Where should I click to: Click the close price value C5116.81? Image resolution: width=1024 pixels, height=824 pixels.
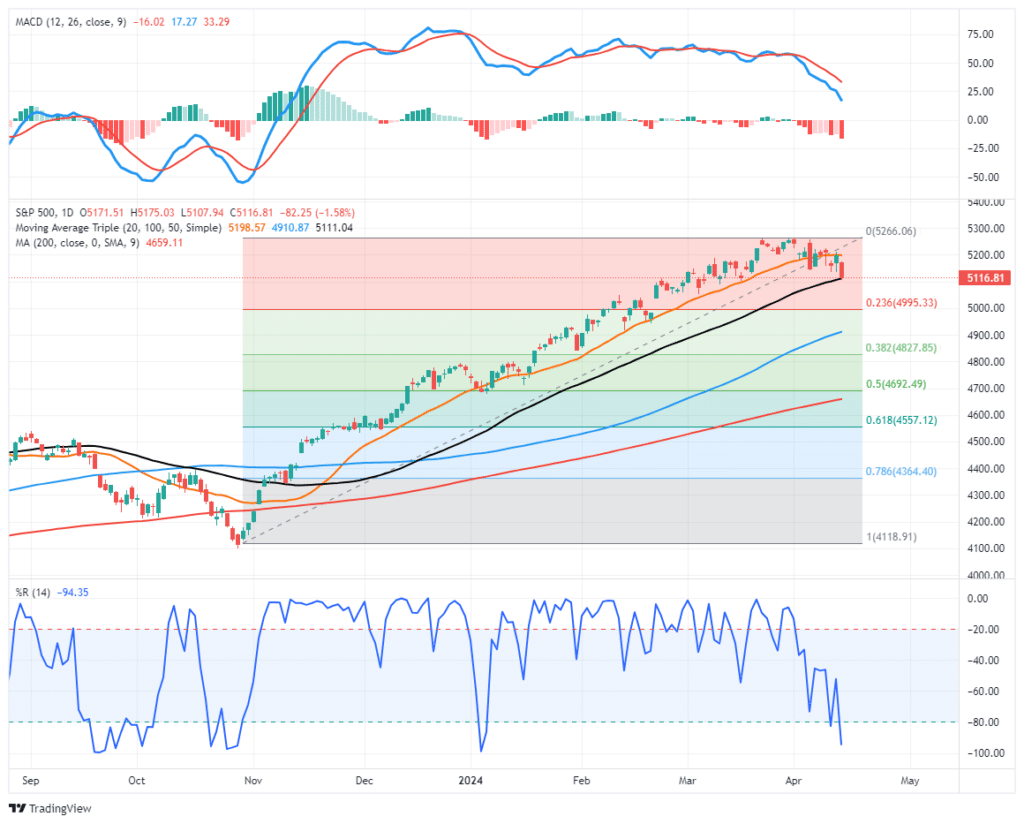click(251, 213)
